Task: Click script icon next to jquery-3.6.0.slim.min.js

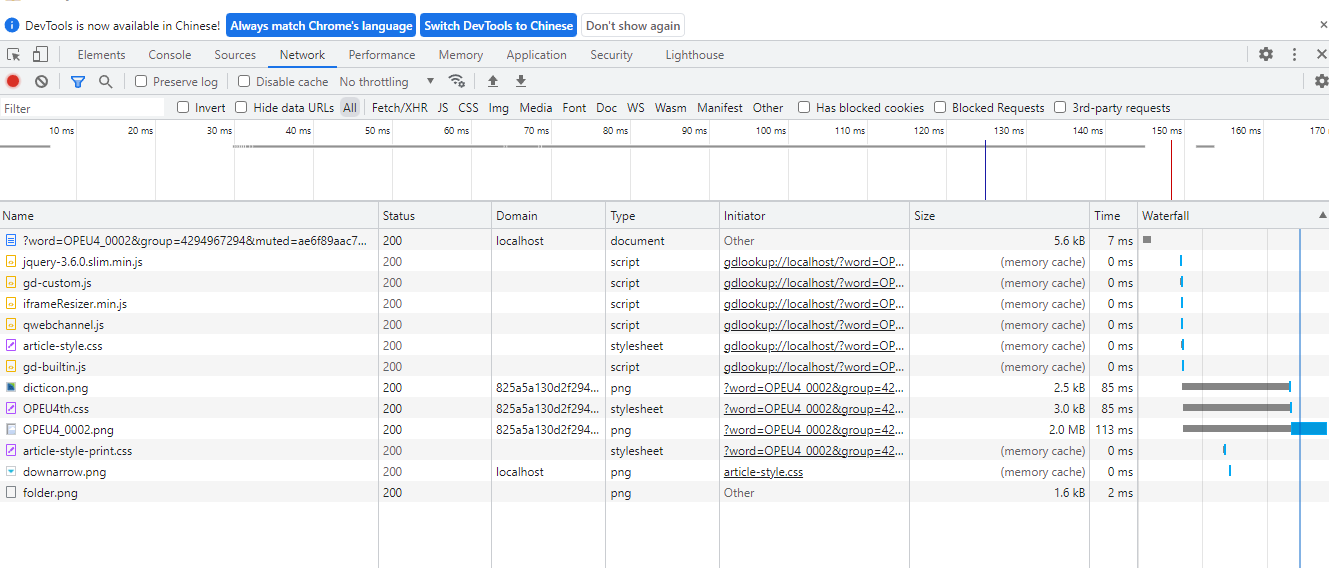Action: [x=11, y=261]
